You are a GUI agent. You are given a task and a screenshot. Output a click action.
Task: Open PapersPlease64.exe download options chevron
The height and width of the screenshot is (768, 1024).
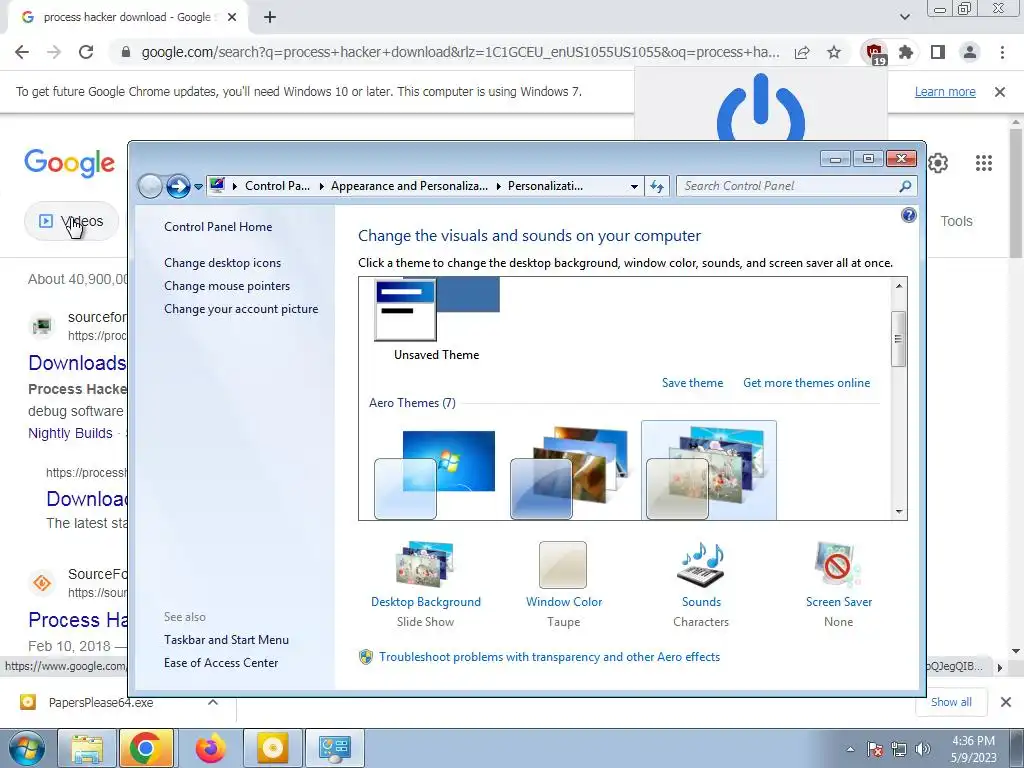click(x=213, y=702)
